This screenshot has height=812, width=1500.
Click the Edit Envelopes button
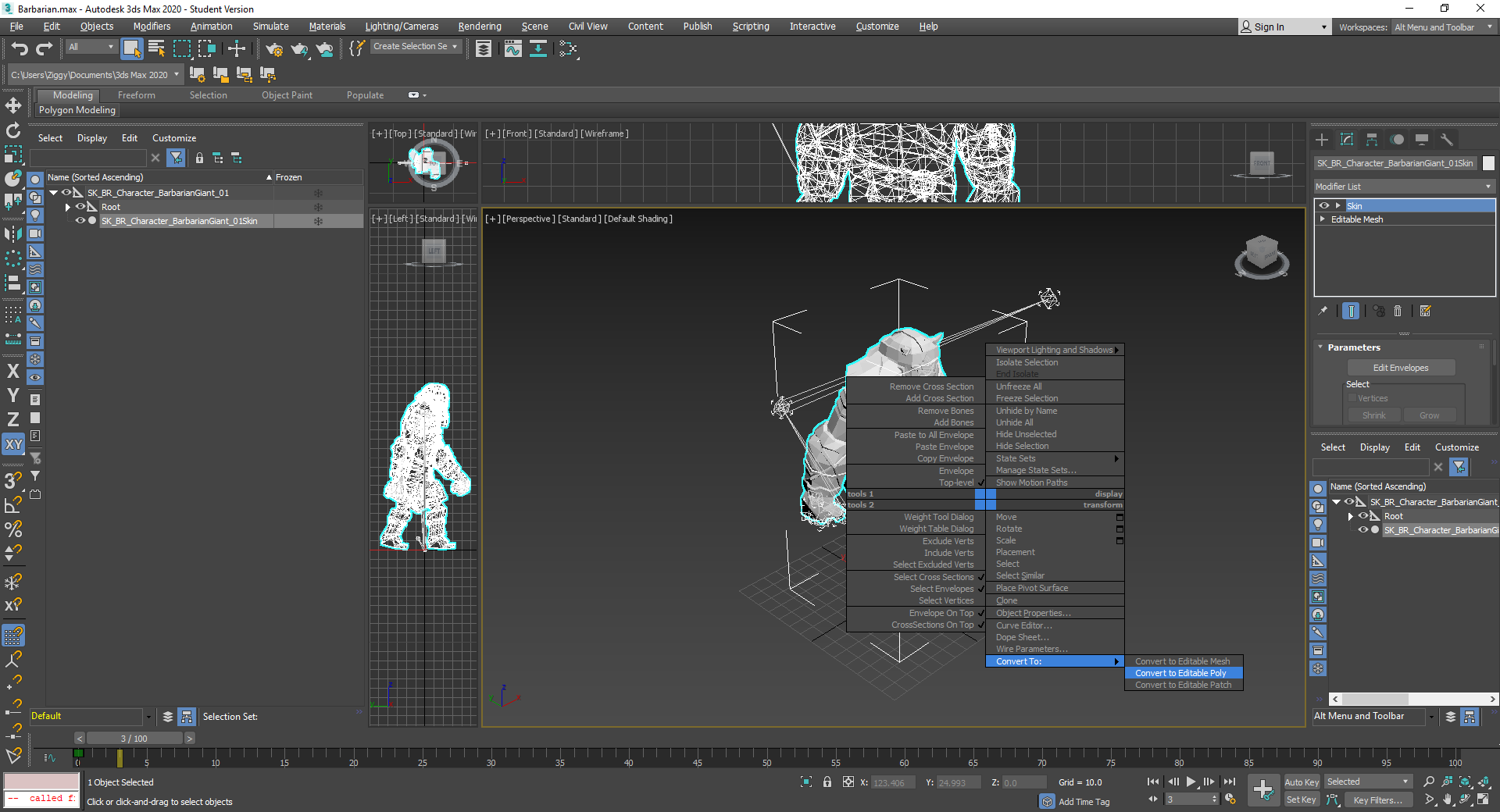click(x=1401, y=368)
